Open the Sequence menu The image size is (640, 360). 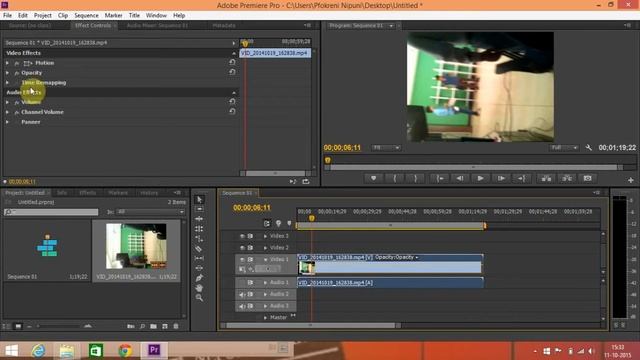point(86,15)
